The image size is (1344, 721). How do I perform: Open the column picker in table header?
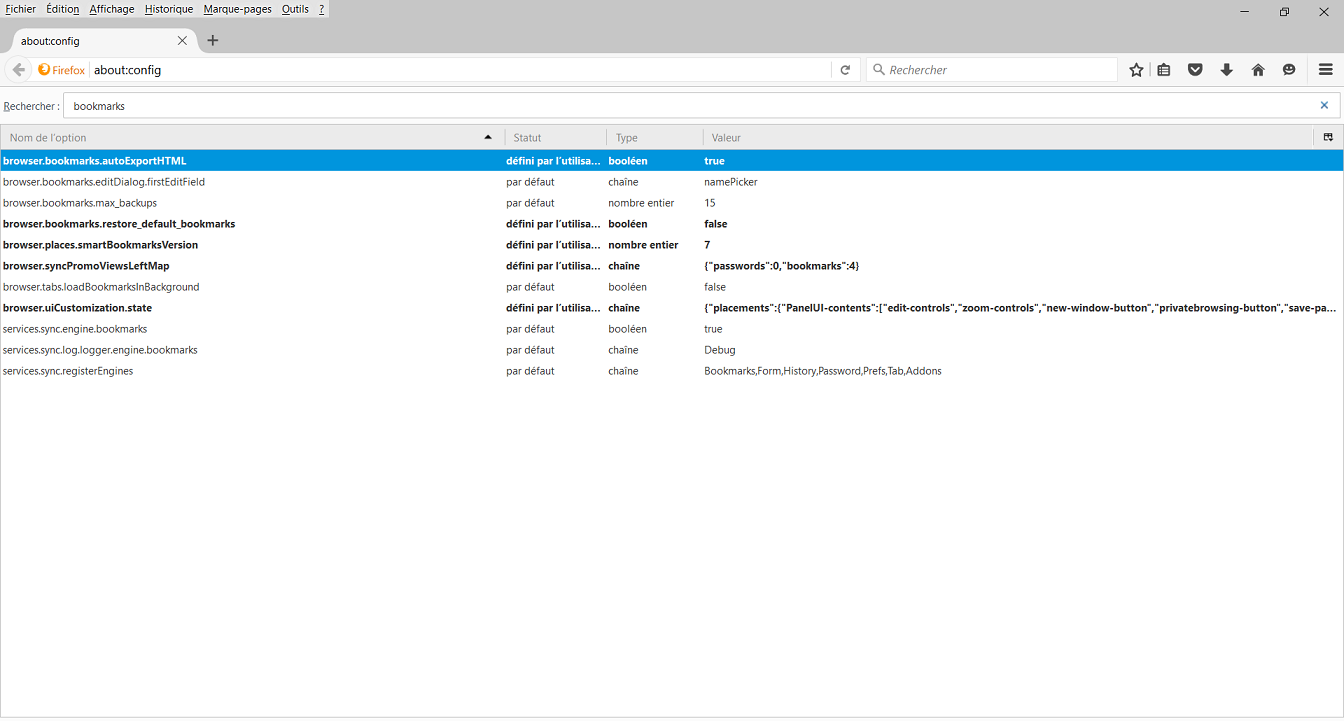point(1328,137)
